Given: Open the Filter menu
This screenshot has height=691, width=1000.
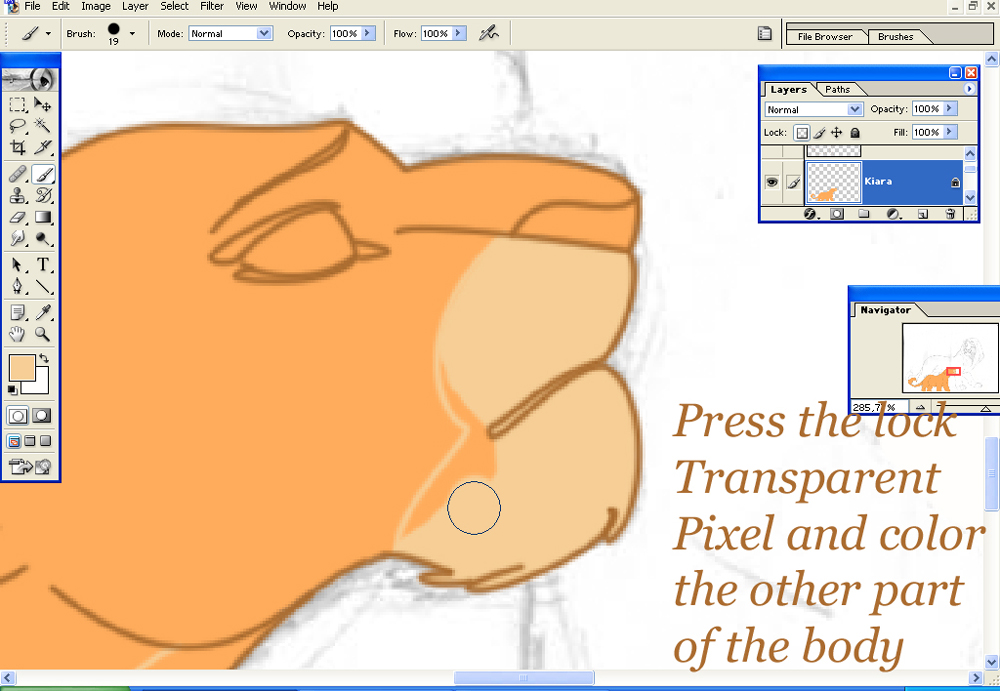Looking at the screenshot, I should (x=212, y=6).
